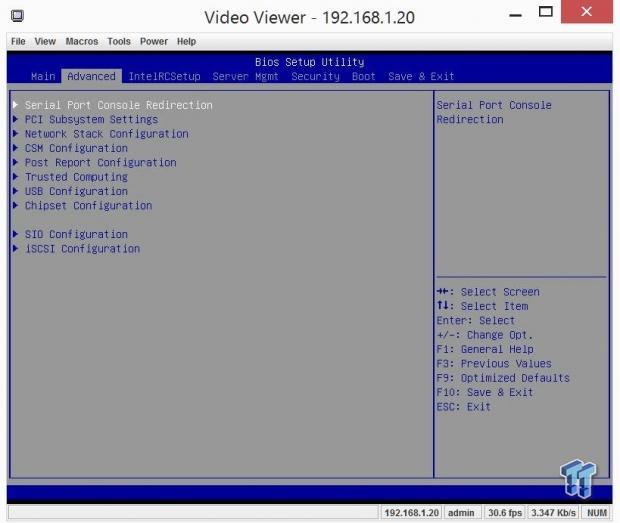Image resolution: width=620 pixels, height=523 pixels.
Task: Minimize the Video Viewer window
Action: pyautogui.click(x=515, y=15)
